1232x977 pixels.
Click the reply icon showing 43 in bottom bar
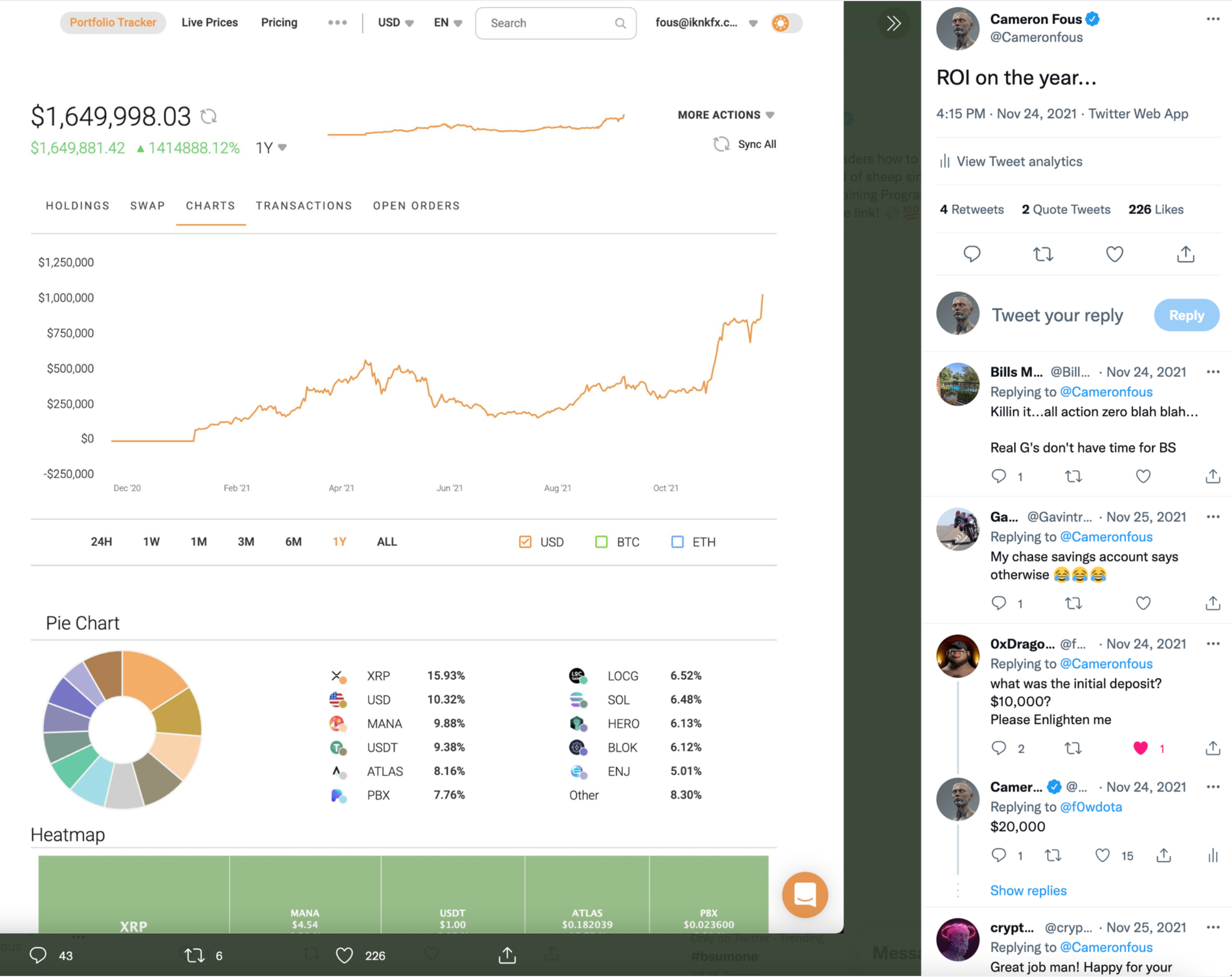point(38,955)
